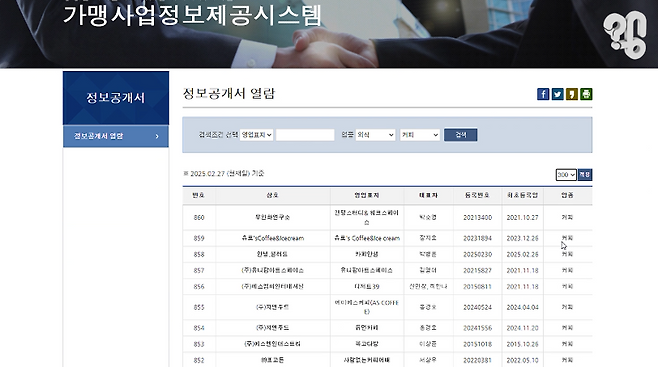Open the brand name link in row 860

[367, 217]
